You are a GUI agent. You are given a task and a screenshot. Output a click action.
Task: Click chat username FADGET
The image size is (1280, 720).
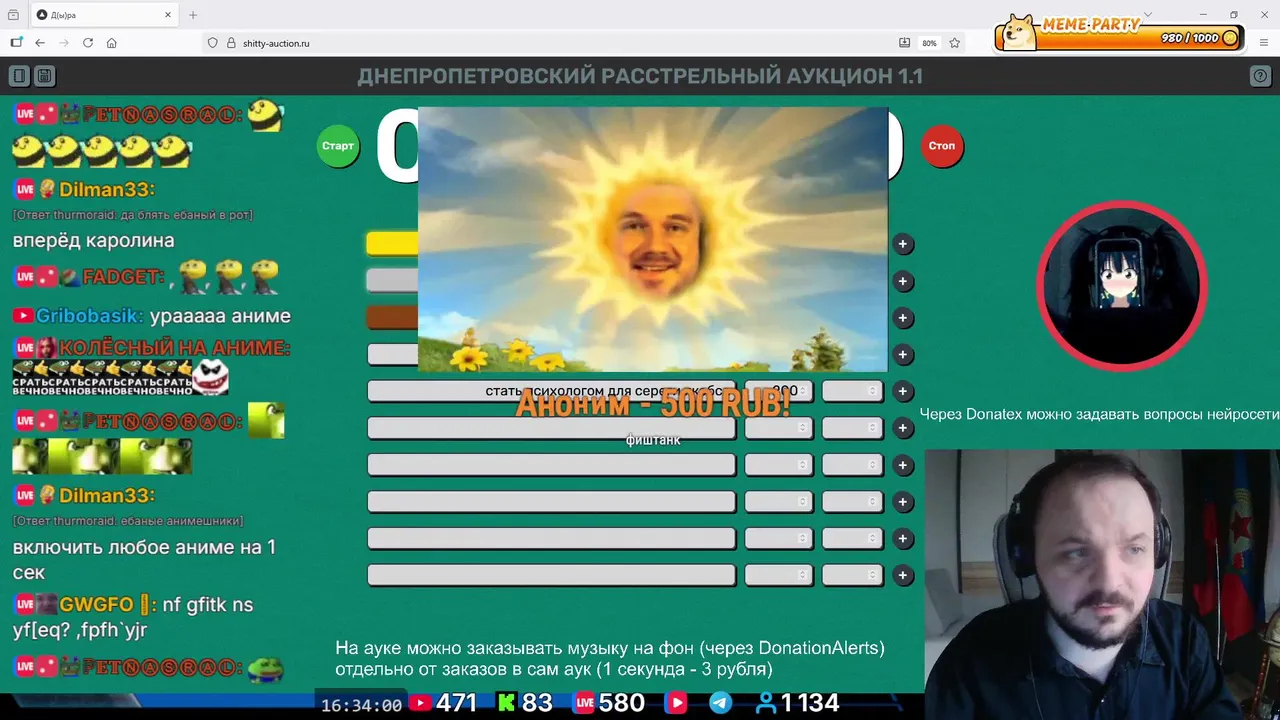click(122, 277)
